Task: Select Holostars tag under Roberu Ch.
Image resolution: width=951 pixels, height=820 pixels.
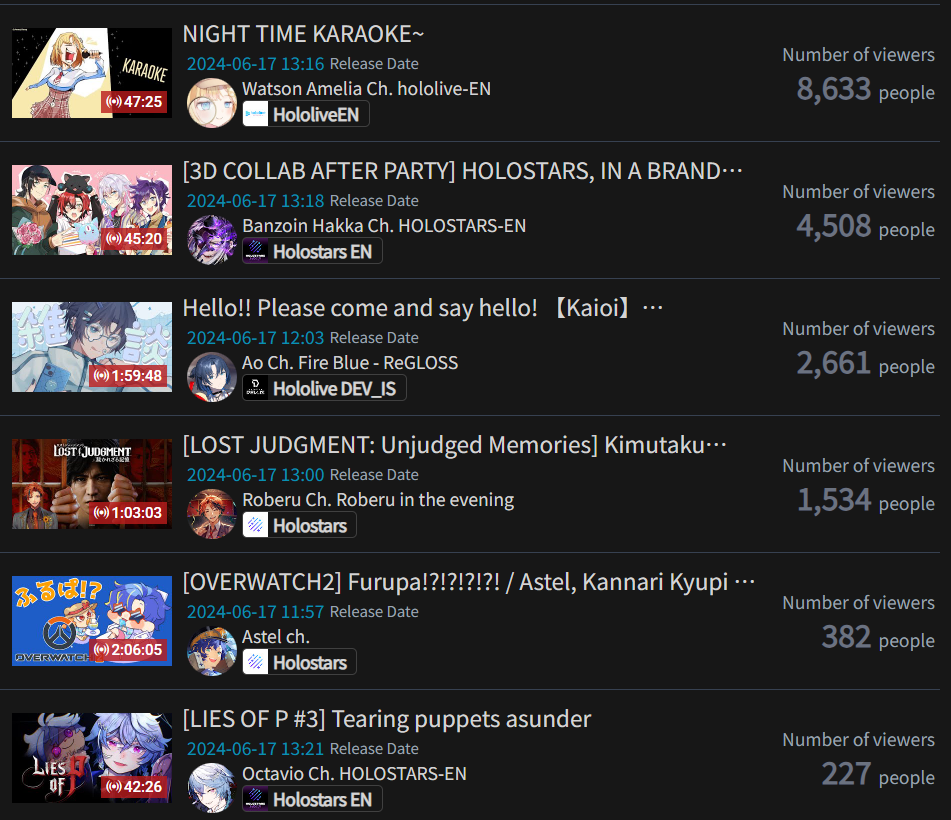Action: pyautogui.click(x=300, y=525)
